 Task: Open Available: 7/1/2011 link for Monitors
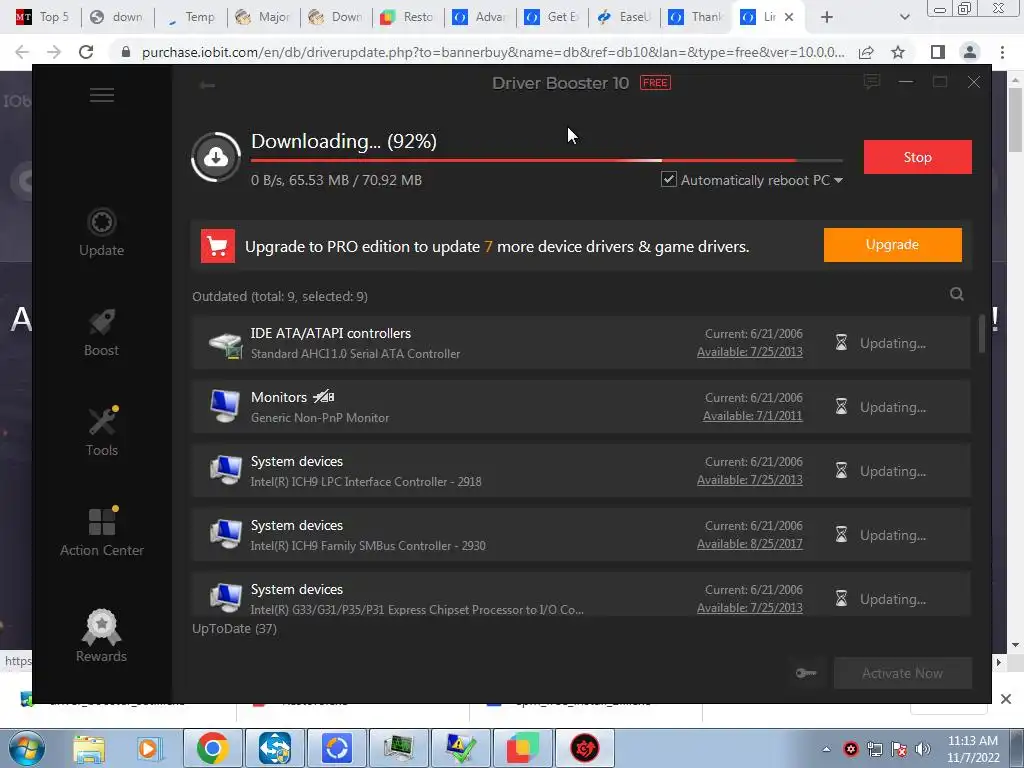(752, 415)
